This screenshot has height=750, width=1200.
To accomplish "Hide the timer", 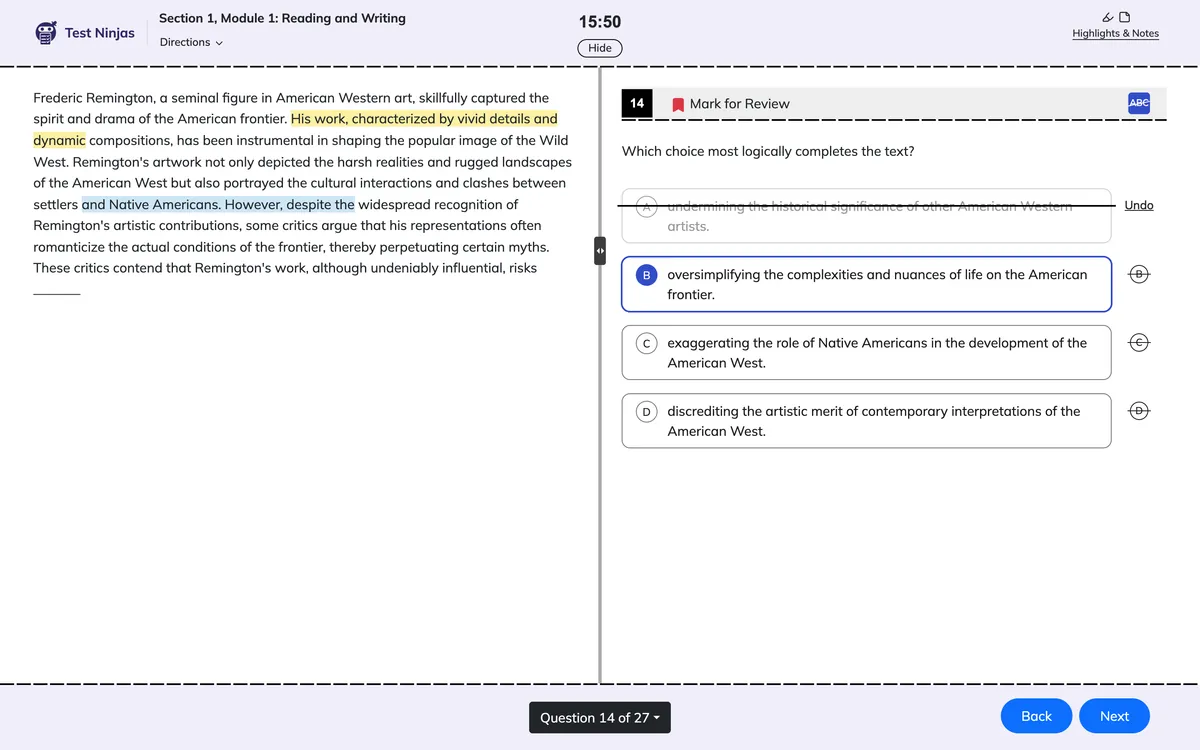I will pos(600,48).
